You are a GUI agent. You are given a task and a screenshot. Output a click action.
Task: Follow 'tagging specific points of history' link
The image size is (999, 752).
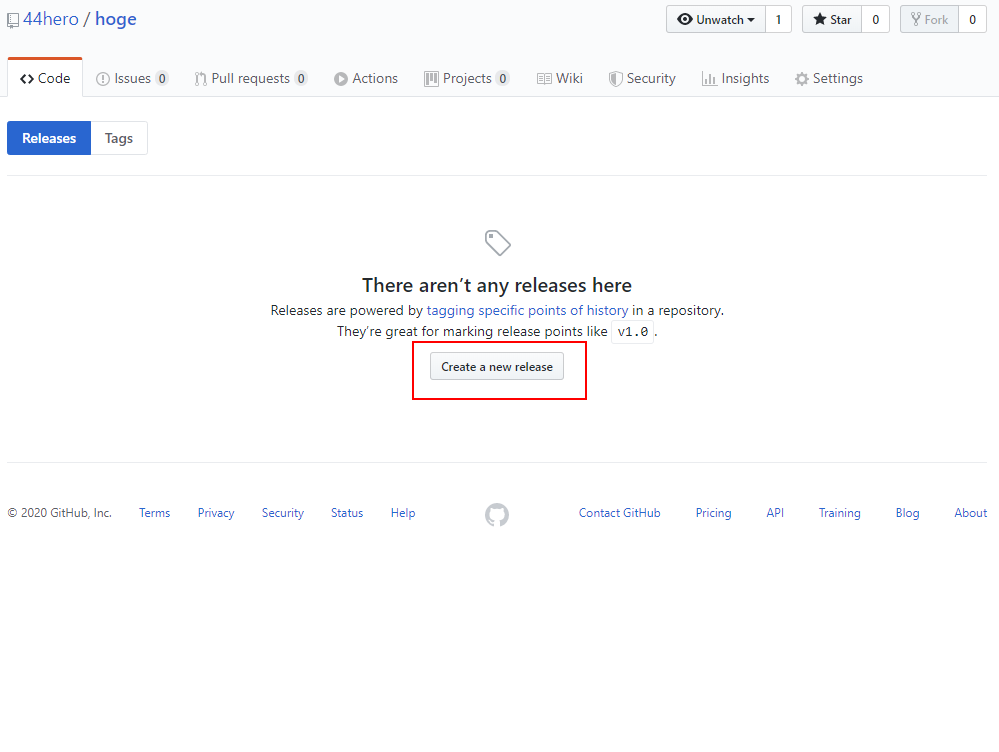[x=528, y=310]
